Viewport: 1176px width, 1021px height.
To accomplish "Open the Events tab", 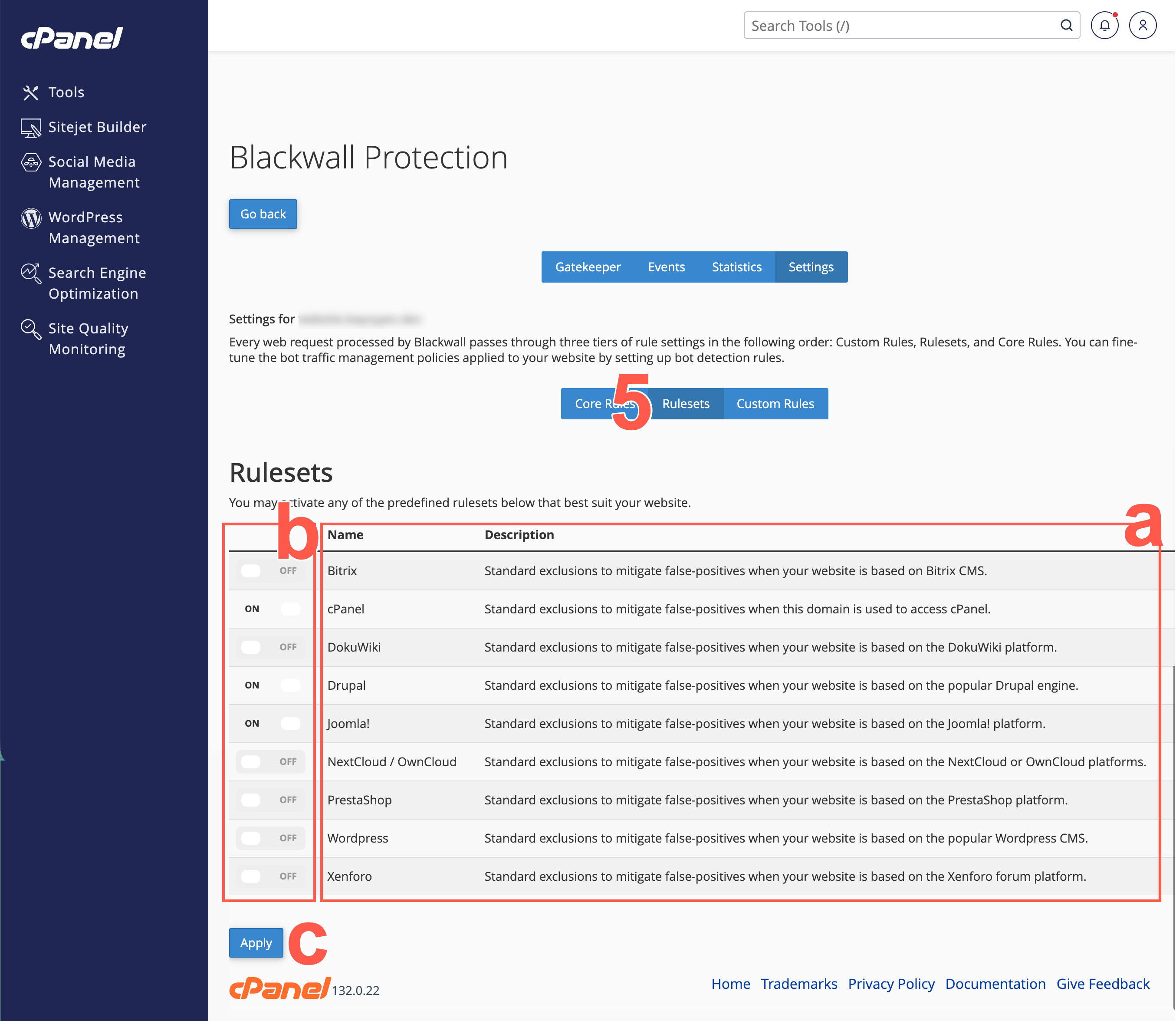I will 666,267.
